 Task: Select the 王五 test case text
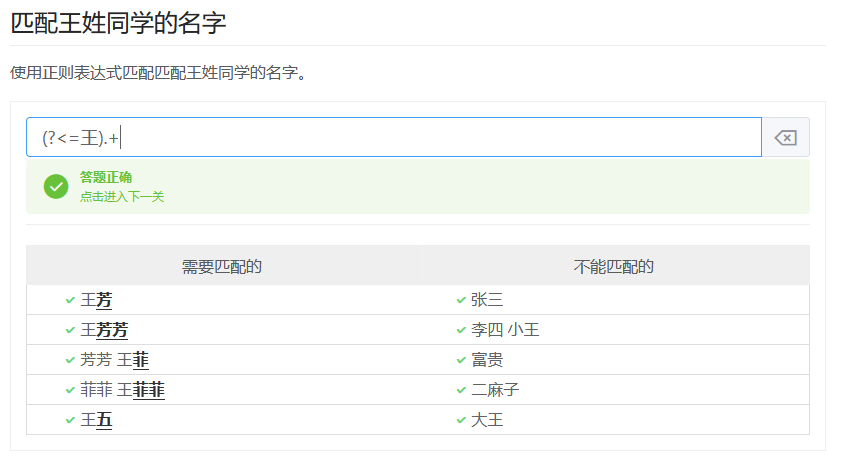[x=96, y=420]
